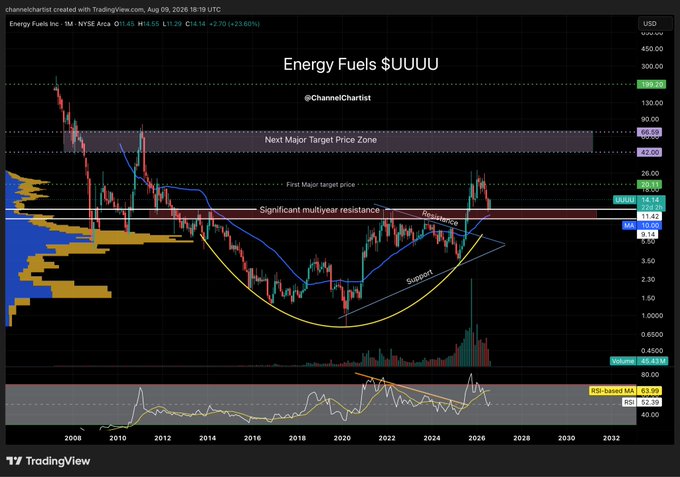The height and width of the screenshot is (477, 680).
Task: Click the 300.00 price axis tick
Action: [652, 66]
